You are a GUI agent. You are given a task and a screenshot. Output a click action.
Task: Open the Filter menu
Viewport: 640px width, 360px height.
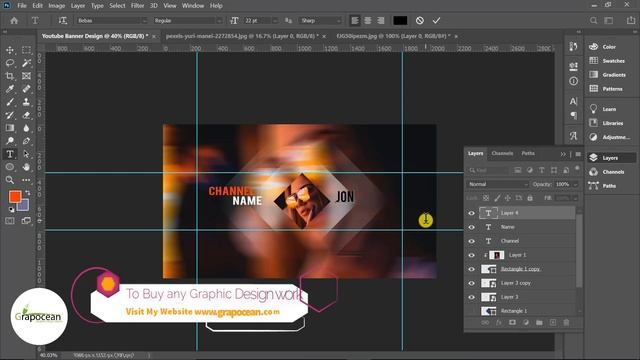tap(138, 6)
